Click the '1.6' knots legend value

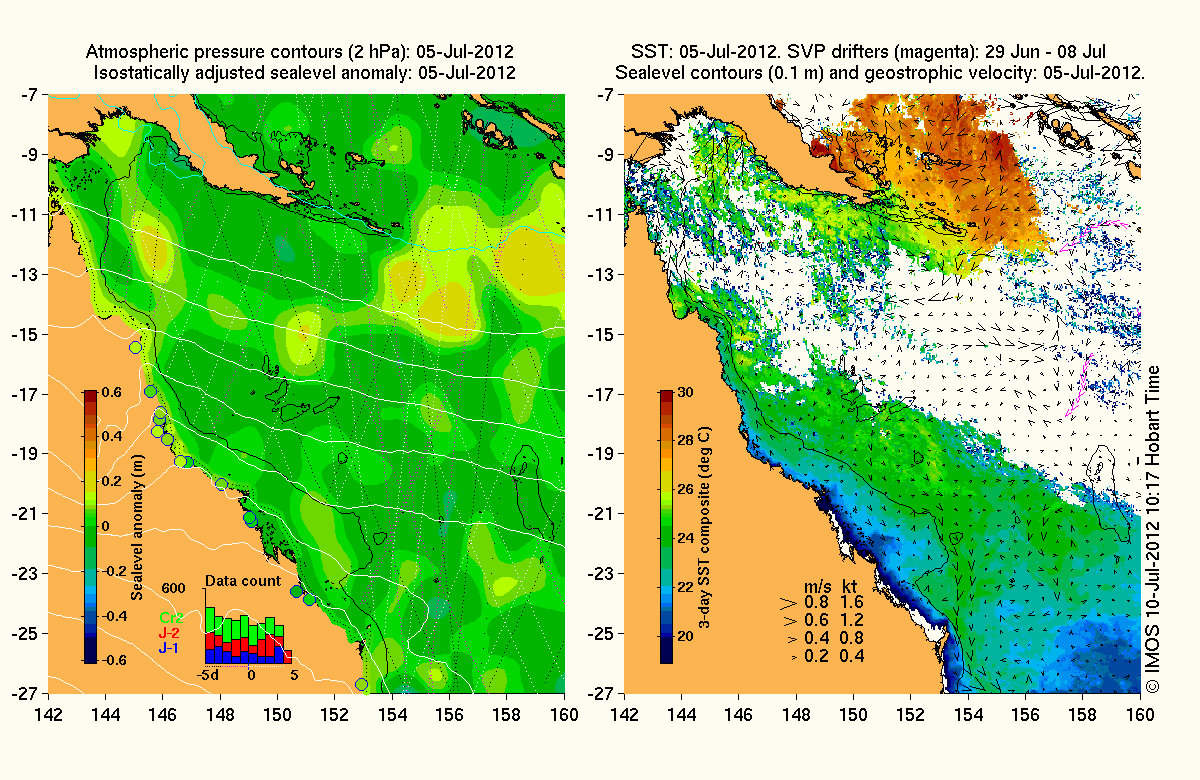tap(852, 602)
